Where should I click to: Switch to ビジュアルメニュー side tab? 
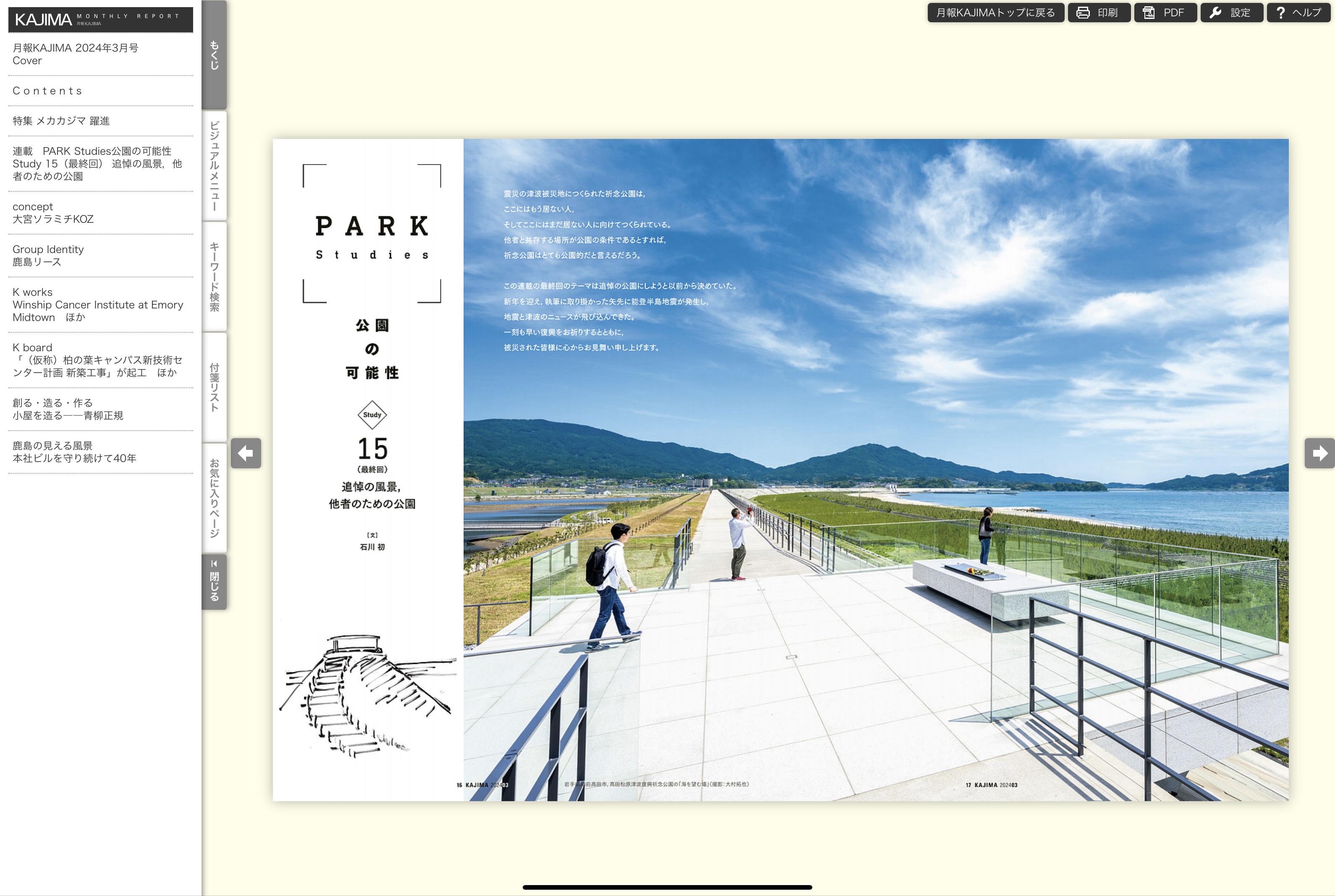214,166
